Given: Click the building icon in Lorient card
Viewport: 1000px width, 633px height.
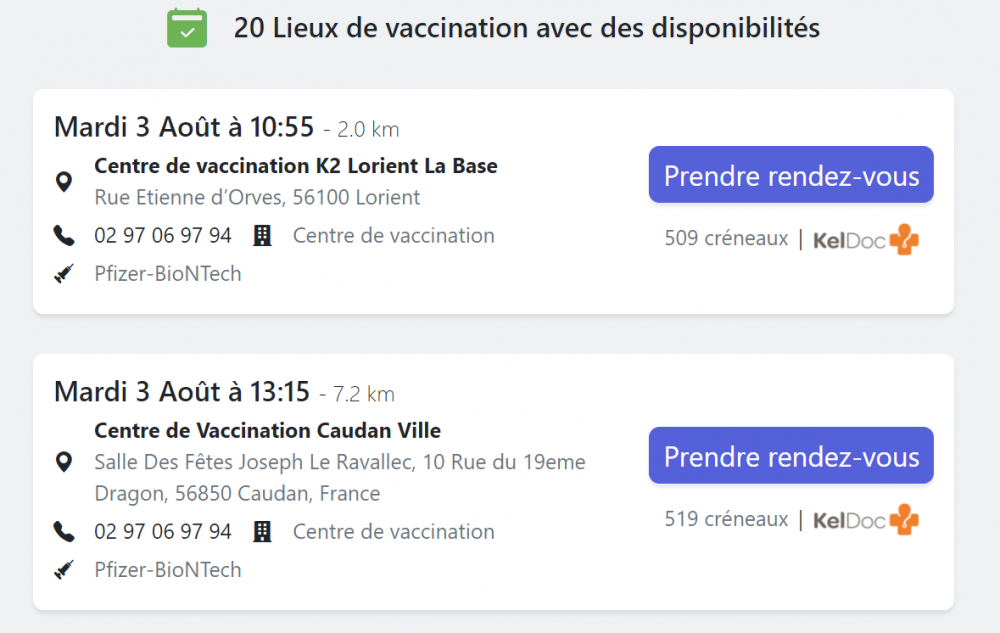Looking at the screenshot, I should [262, 236].
